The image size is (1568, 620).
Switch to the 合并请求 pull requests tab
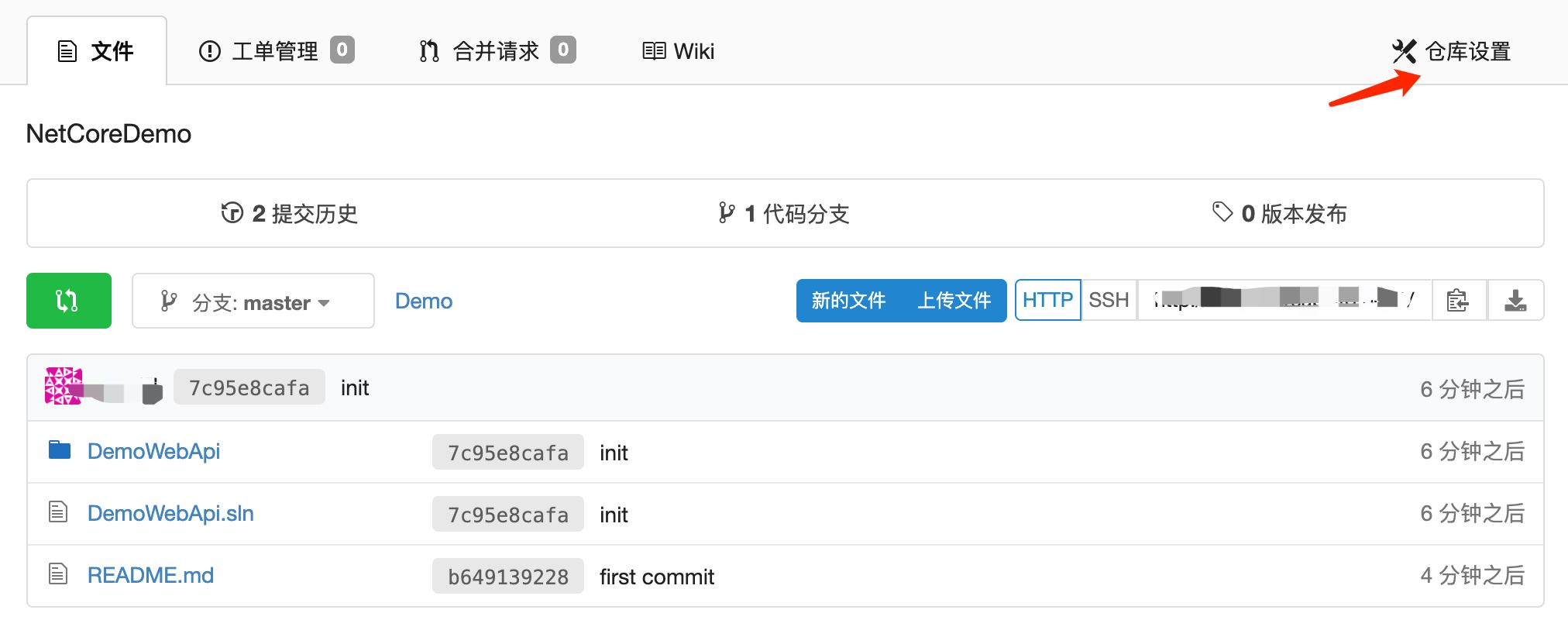tap(497, 51)
